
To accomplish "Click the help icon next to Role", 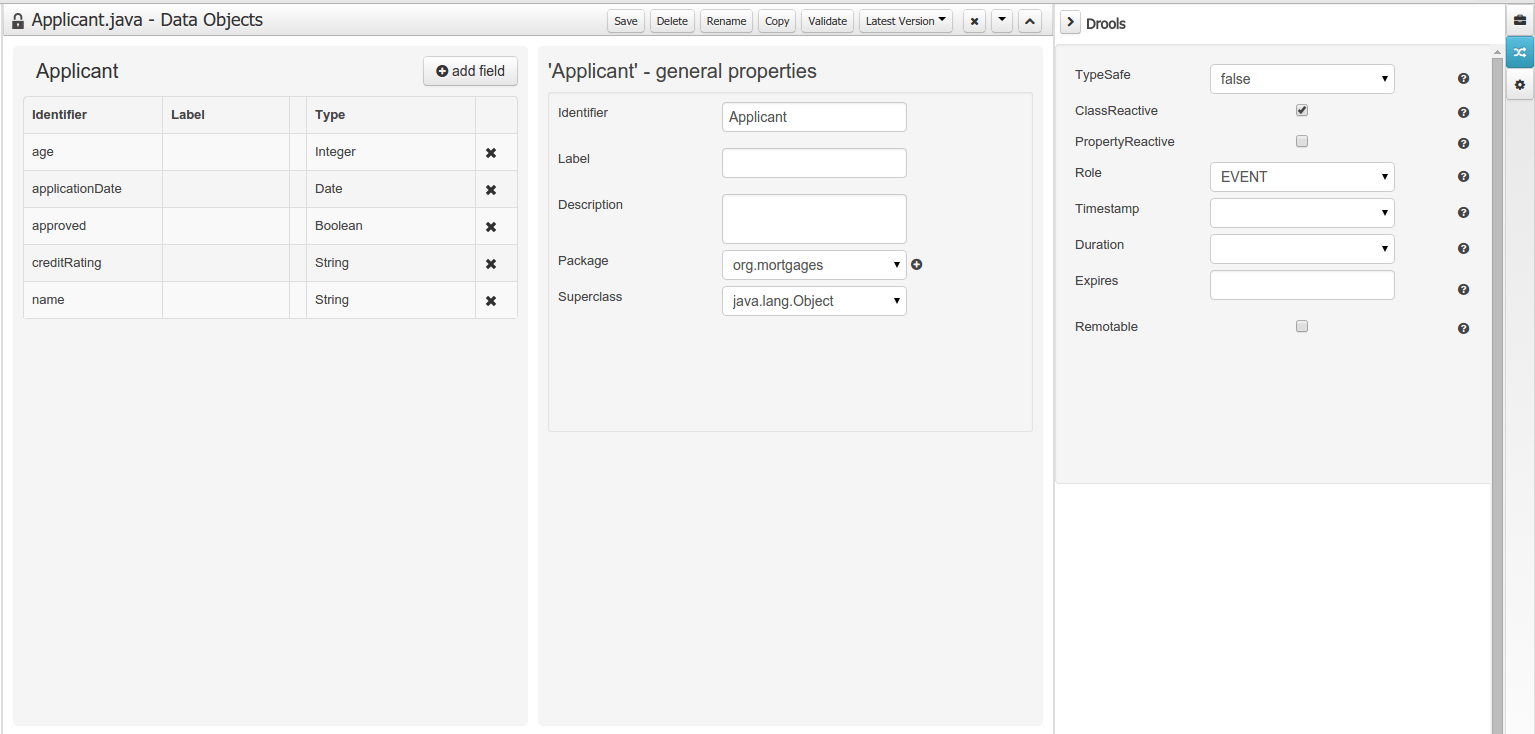I will coord(1463,176).
